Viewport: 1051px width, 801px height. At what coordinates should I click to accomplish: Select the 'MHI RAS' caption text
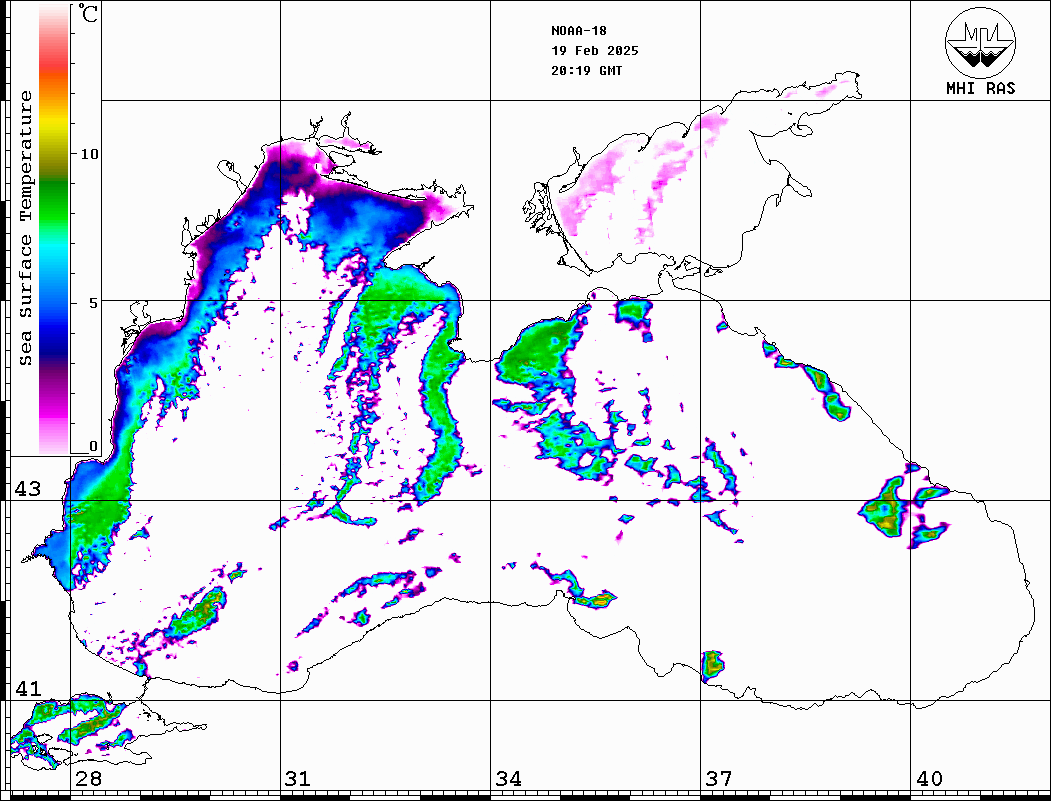(981, 88)
